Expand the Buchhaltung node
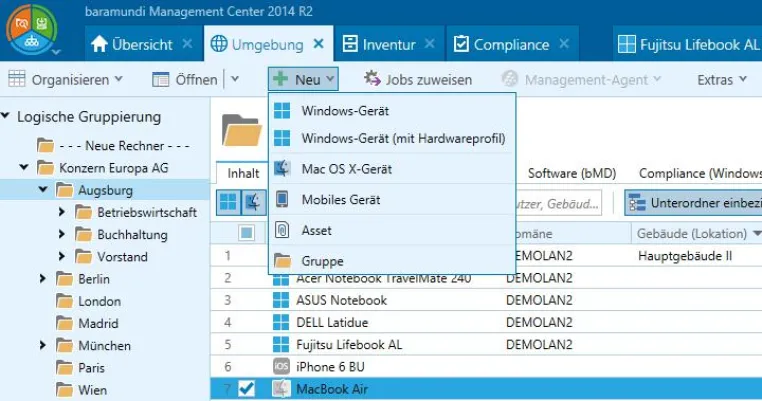This screenshot has height=401, width=762. [62, 234]
